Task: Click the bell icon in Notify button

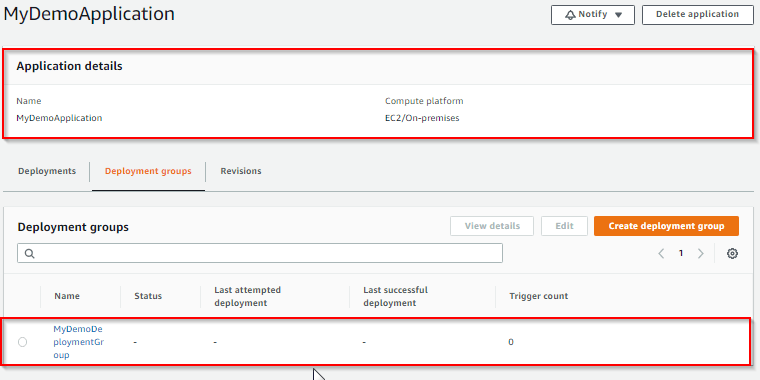Action: pos(570,15)
